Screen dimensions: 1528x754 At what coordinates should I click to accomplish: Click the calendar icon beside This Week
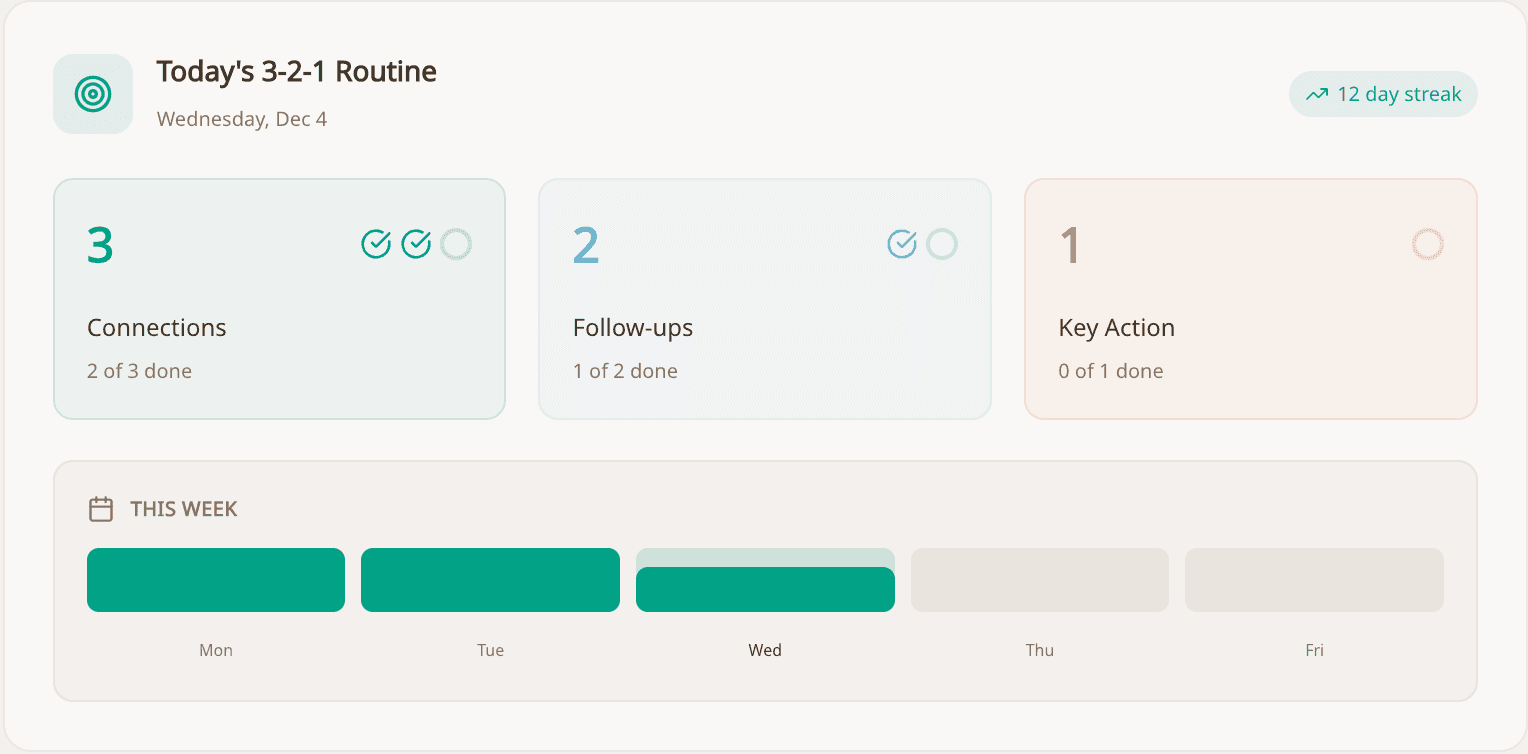pos(101,509)
